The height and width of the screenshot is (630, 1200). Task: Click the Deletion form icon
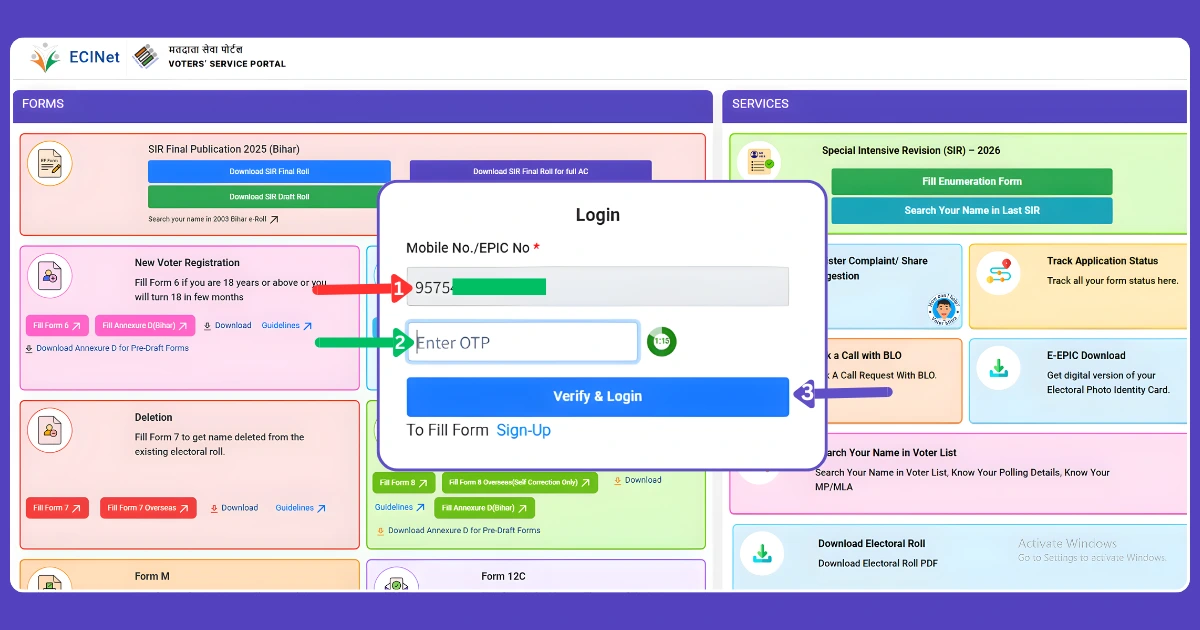pyautogui.click(x=50, y=431)
